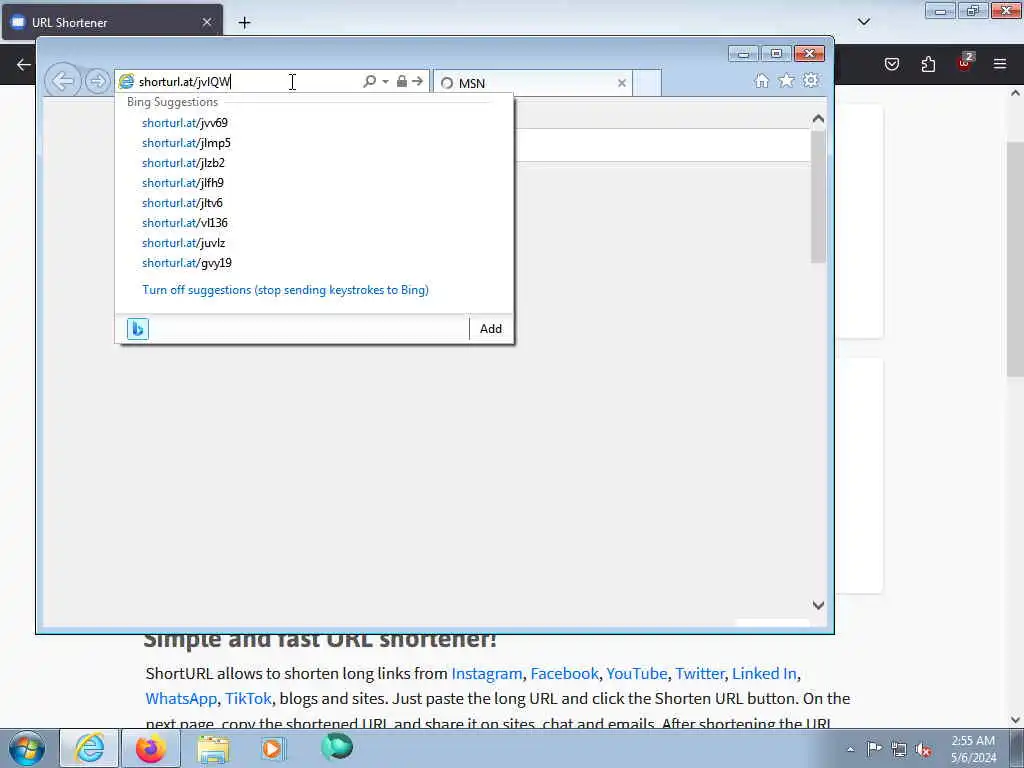
Task: Open the address bar autocomplete dropdown arrow
Action: pyautogui.click(x=385, y=82)
